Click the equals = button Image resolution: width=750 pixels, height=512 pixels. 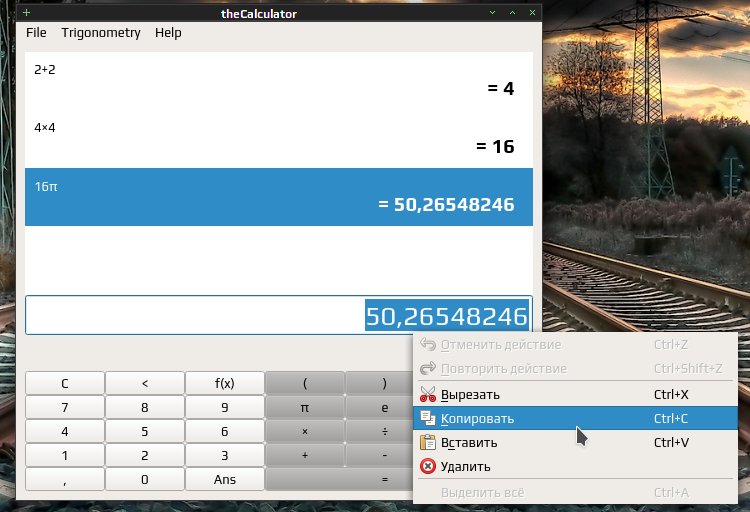339,479
